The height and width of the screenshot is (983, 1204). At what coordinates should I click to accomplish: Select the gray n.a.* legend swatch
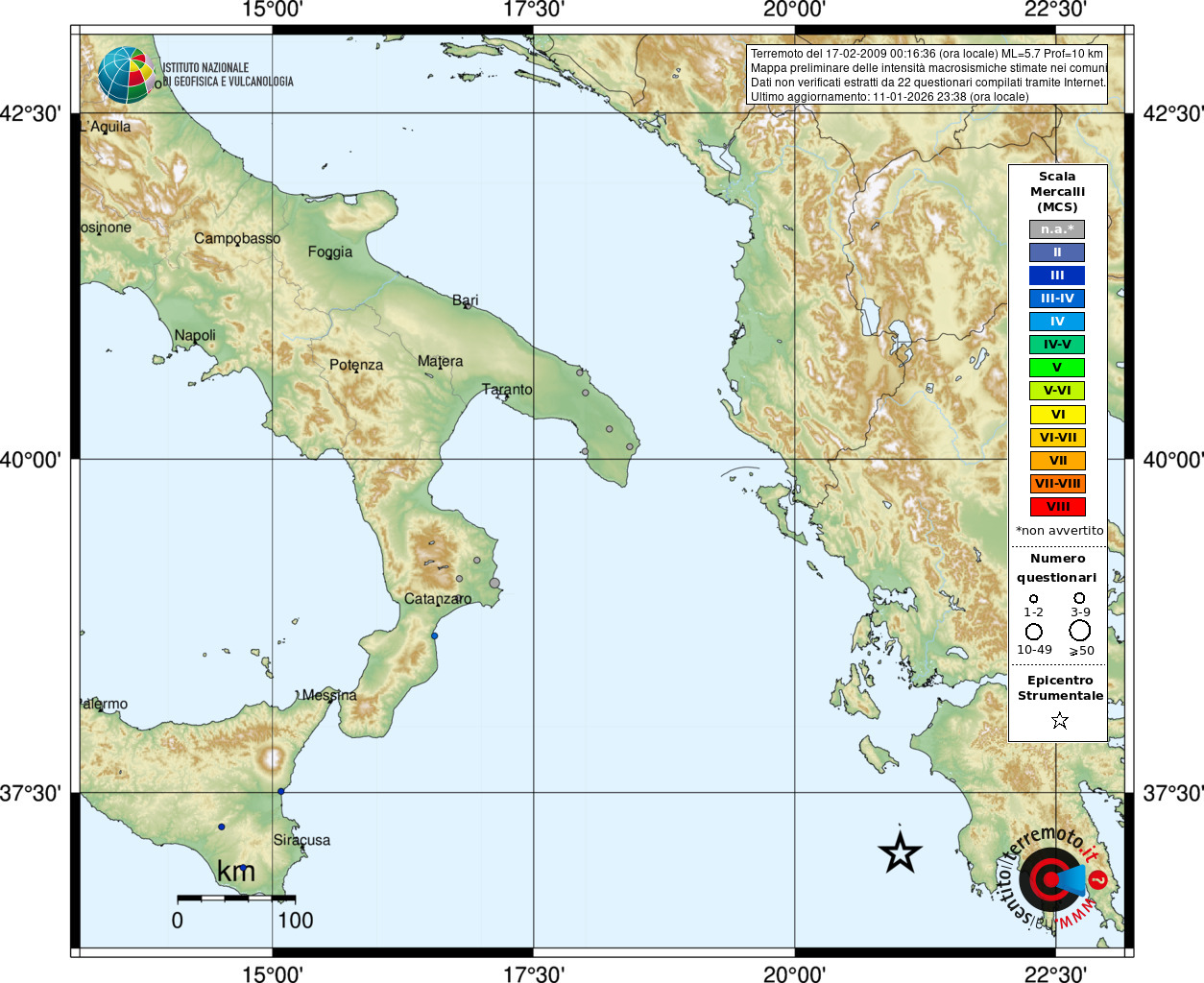(1057, 229)
